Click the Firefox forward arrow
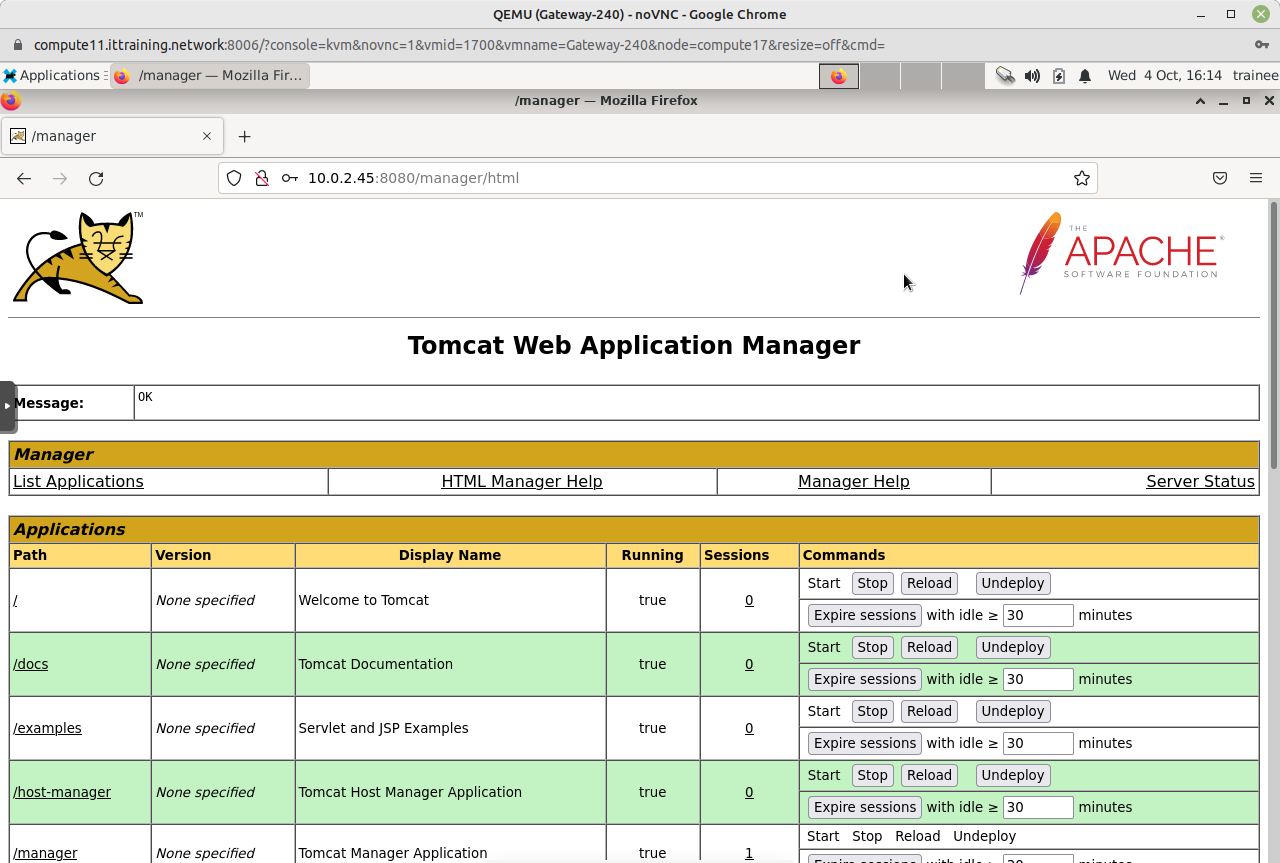Screen dimensions: 1280x863 [x=60, y=178]
